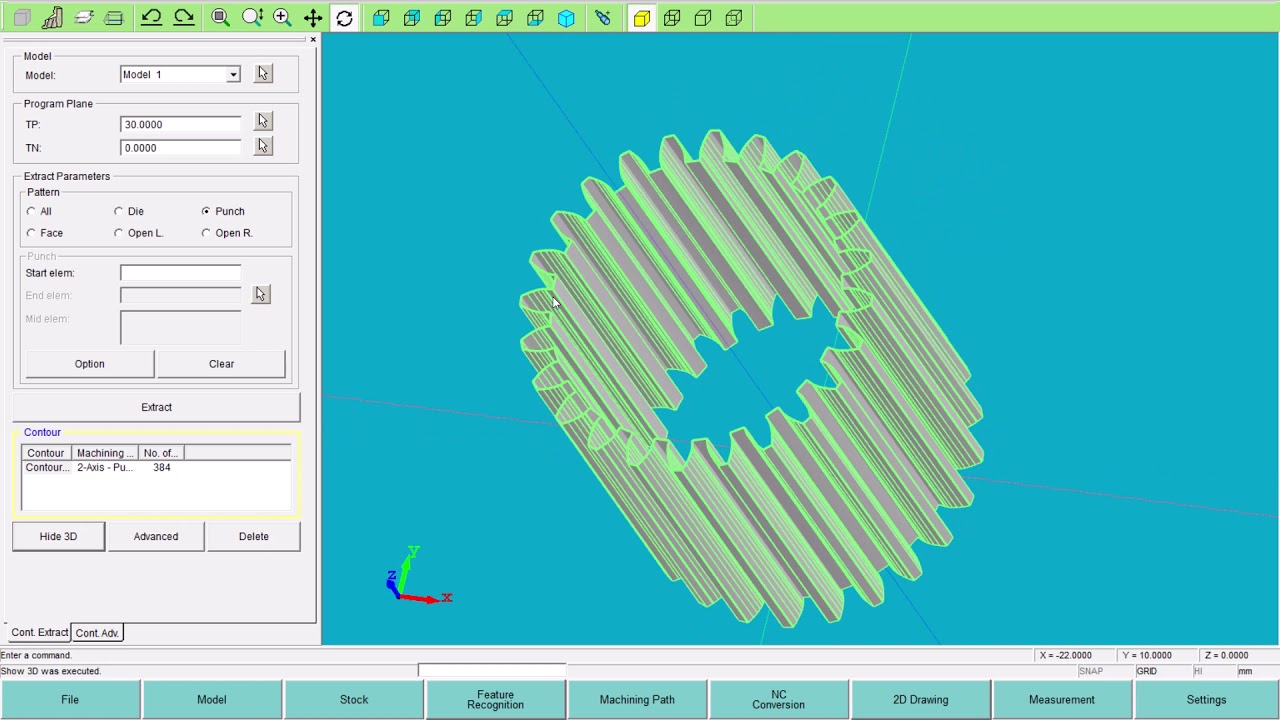1280x720 pixels.
Task: Switch to front view cube icon
Action: point(381,17)
